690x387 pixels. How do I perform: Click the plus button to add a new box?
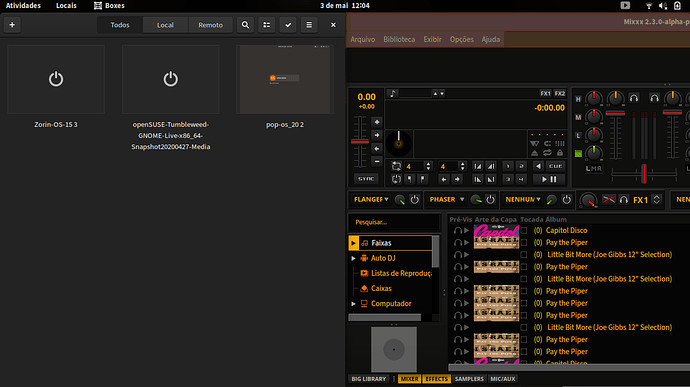[12, 25]
